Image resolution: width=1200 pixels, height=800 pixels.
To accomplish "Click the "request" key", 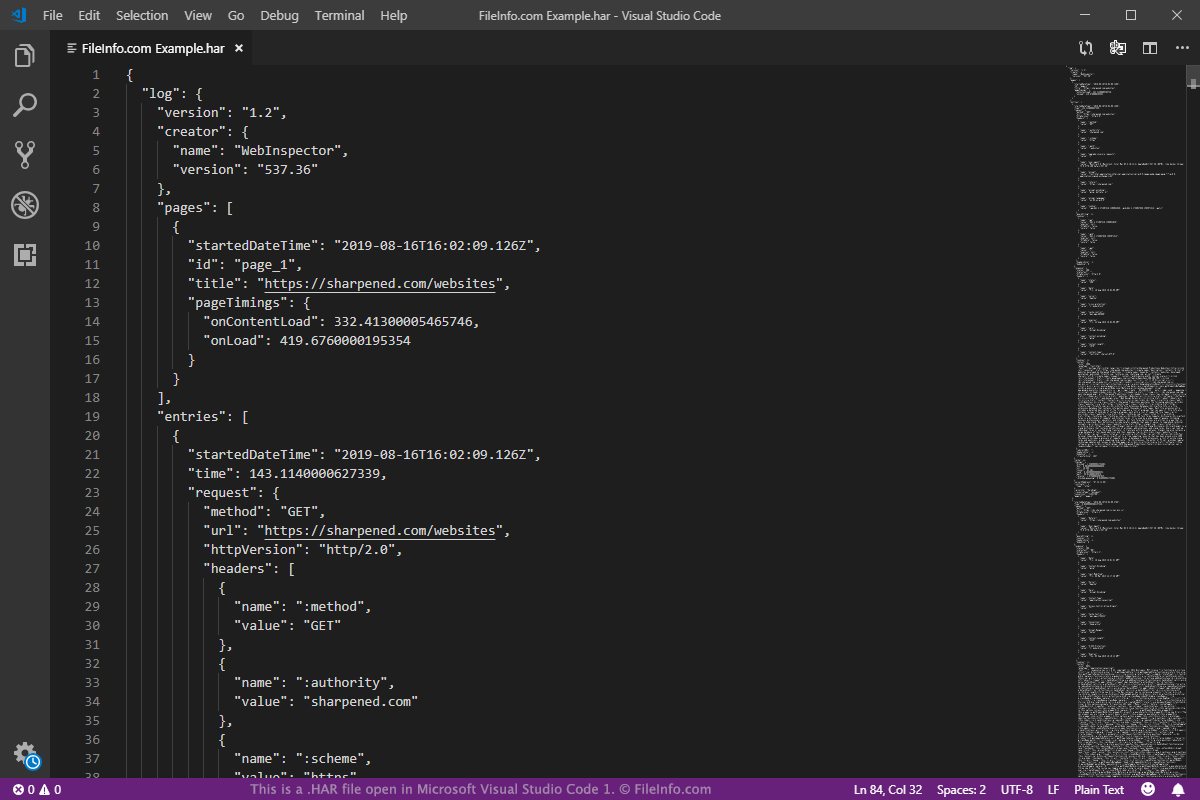I will tap(223, 492).
